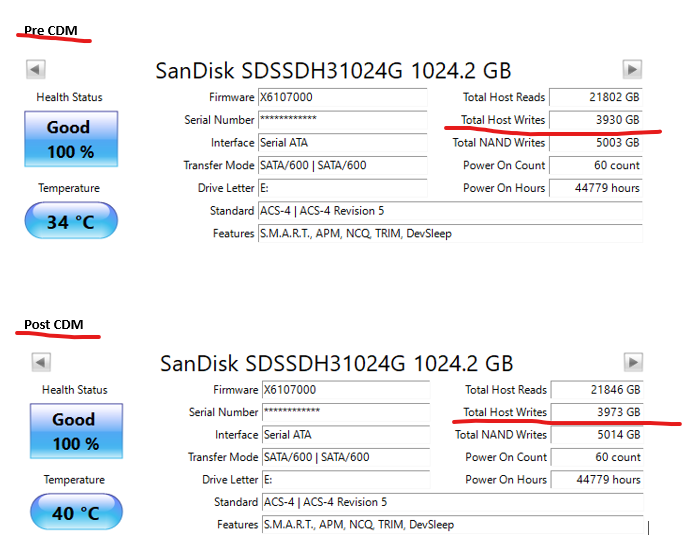The width and height of the screenshot is (682, 556).
Task: Click Total Host Writes label in Pre CDM
Action: (x=503, y=120)
